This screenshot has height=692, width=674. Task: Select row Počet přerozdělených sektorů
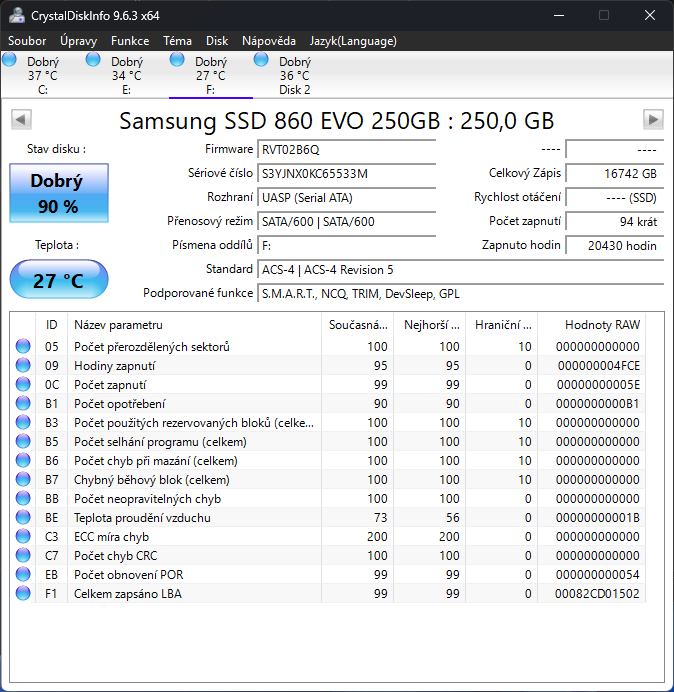pos(328,346)
